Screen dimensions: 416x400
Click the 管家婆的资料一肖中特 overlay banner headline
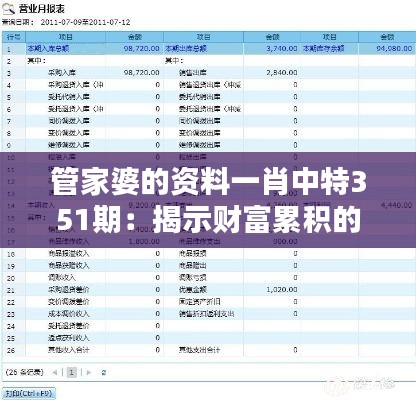coord(209,200)
